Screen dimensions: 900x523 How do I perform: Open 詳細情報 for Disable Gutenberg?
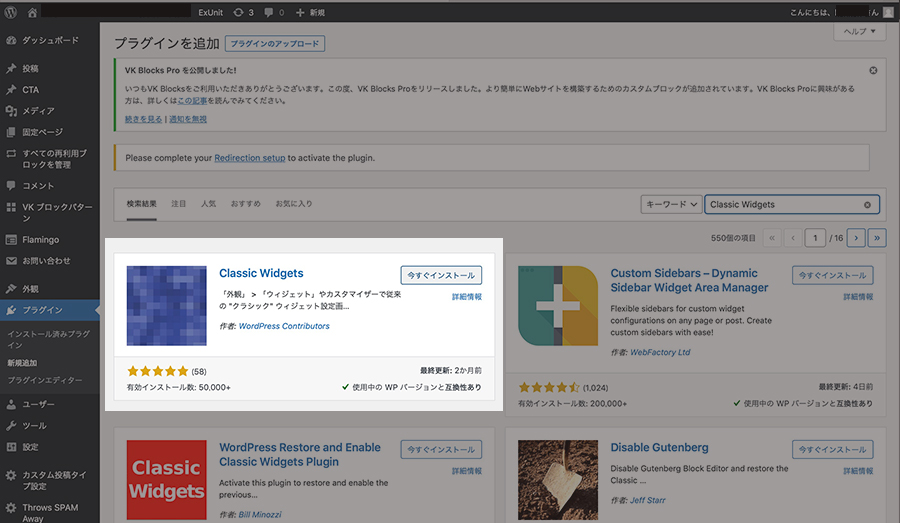point(858,471)
